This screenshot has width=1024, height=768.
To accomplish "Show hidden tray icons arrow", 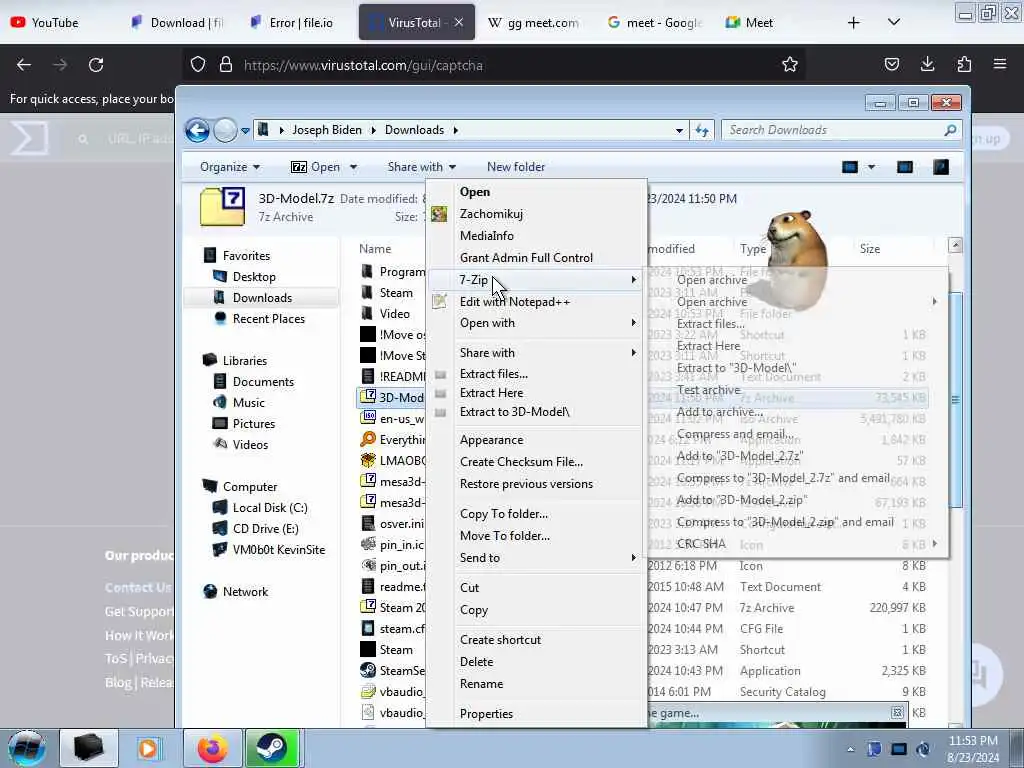I will click(x=850, y=750).
